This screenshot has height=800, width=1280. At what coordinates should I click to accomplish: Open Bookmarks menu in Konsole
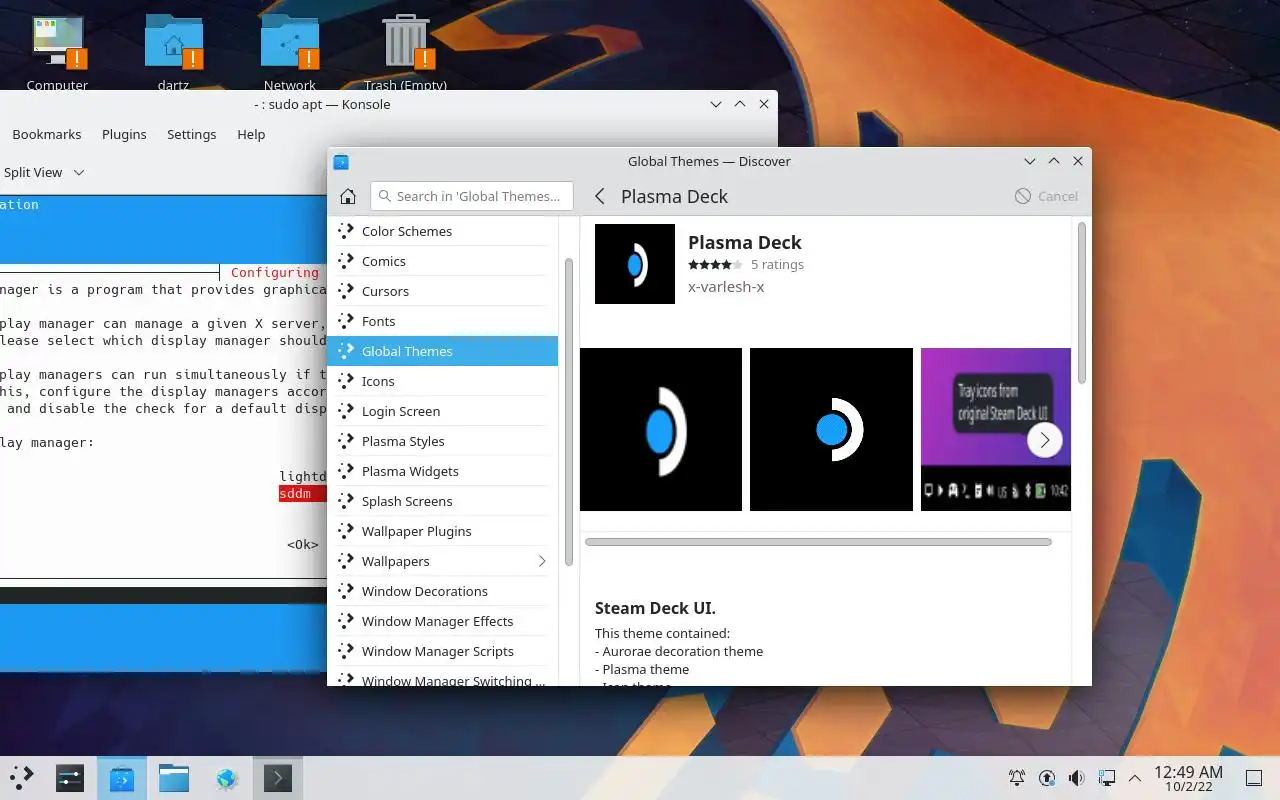point(47,134)
